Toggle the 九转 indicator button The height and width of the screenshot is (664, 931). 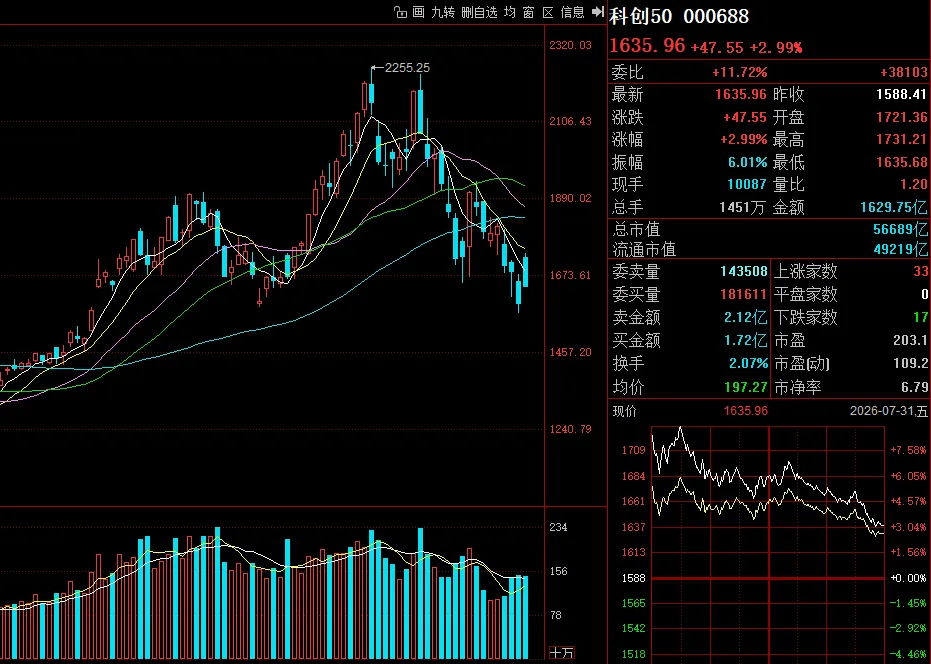point(443,12)
